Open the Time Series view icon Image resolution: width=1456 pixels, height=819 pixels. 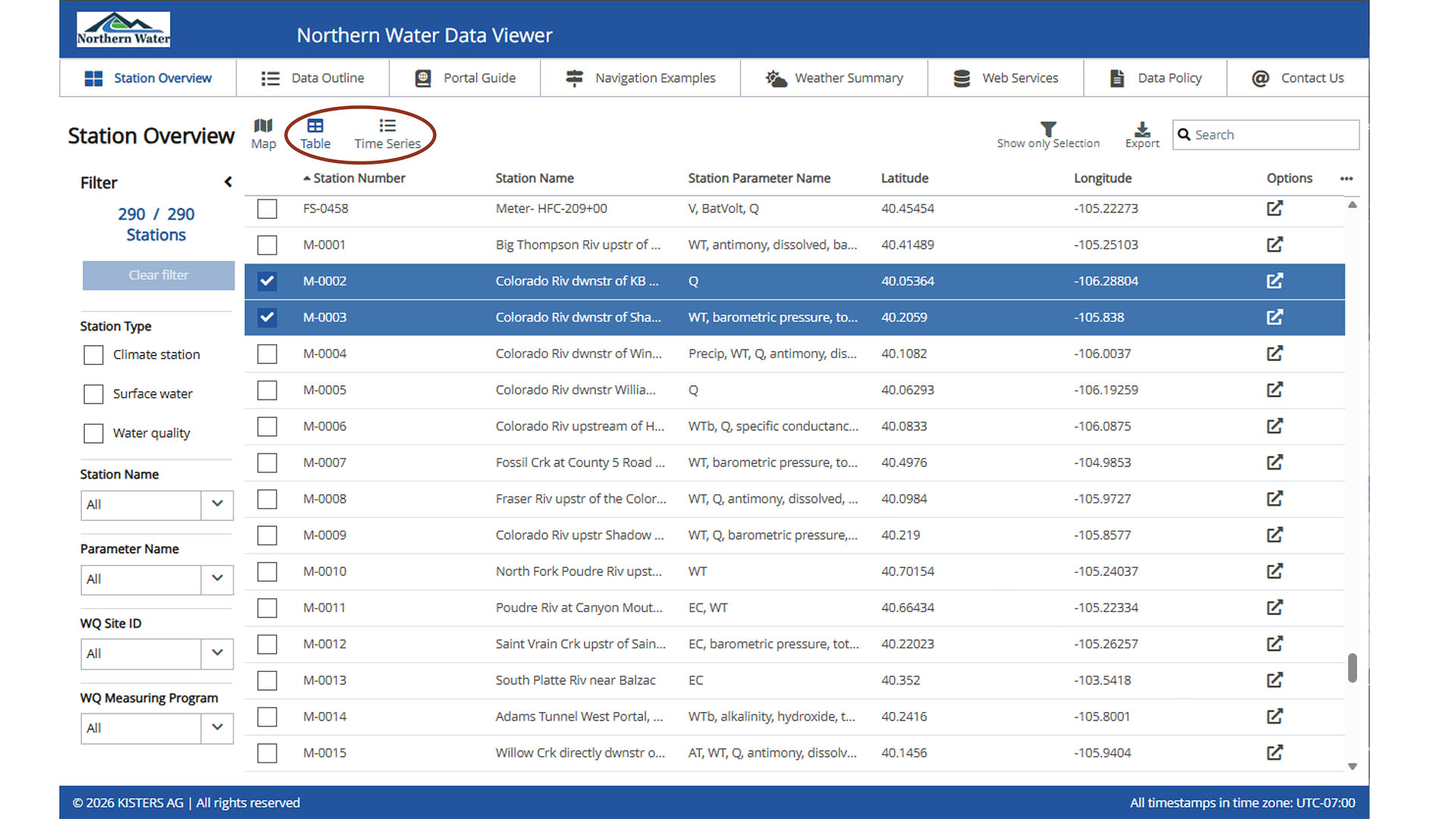click(388, 125)
